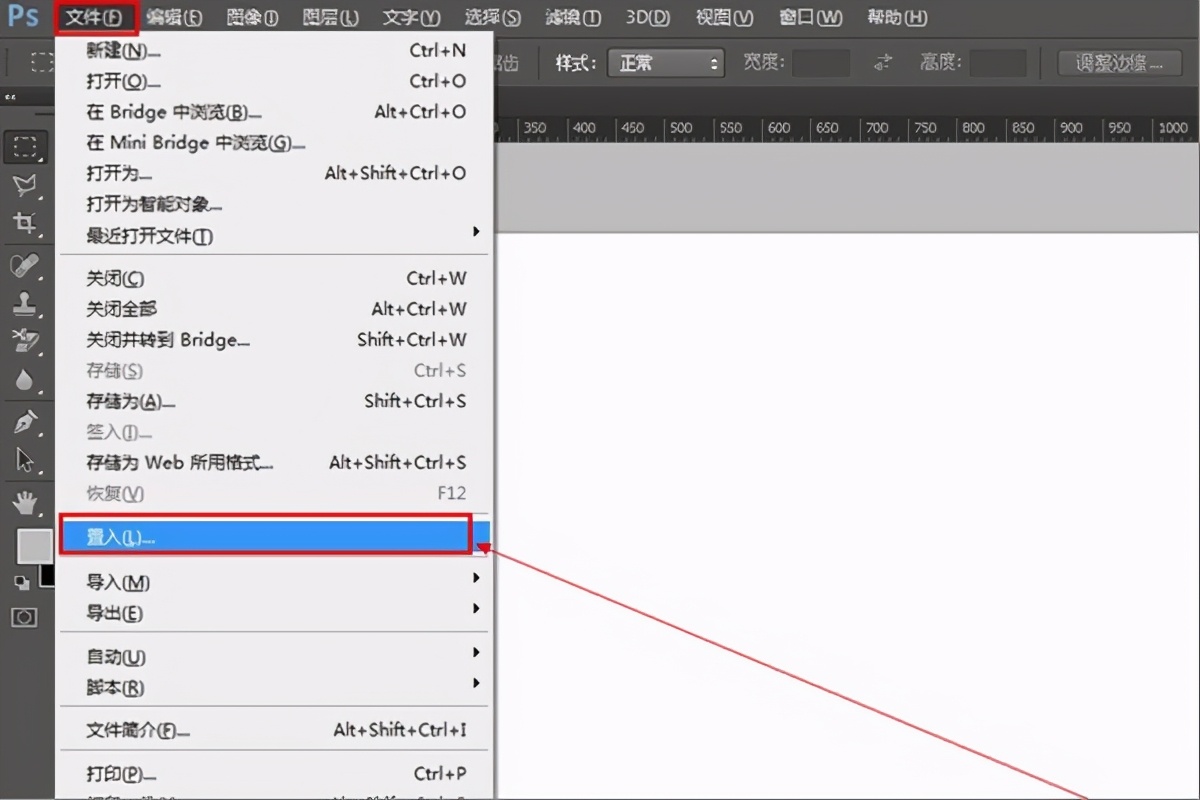This screenshot has width=1200, height=800.
Task: Click the foreground color swatch
Action: 34,546
